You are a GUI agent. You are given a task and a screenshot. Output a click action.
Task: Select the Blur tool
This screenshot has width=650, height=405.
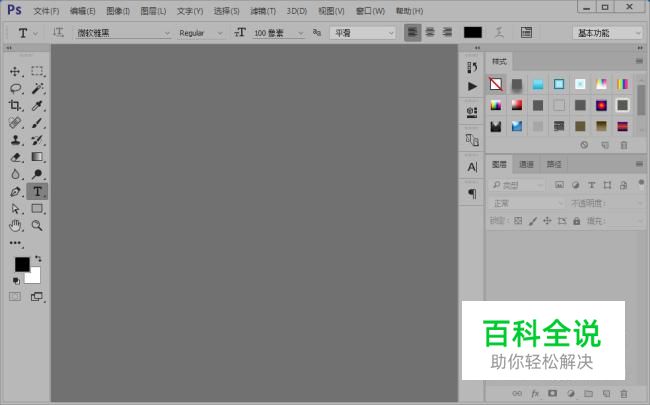tap(15, 174)
